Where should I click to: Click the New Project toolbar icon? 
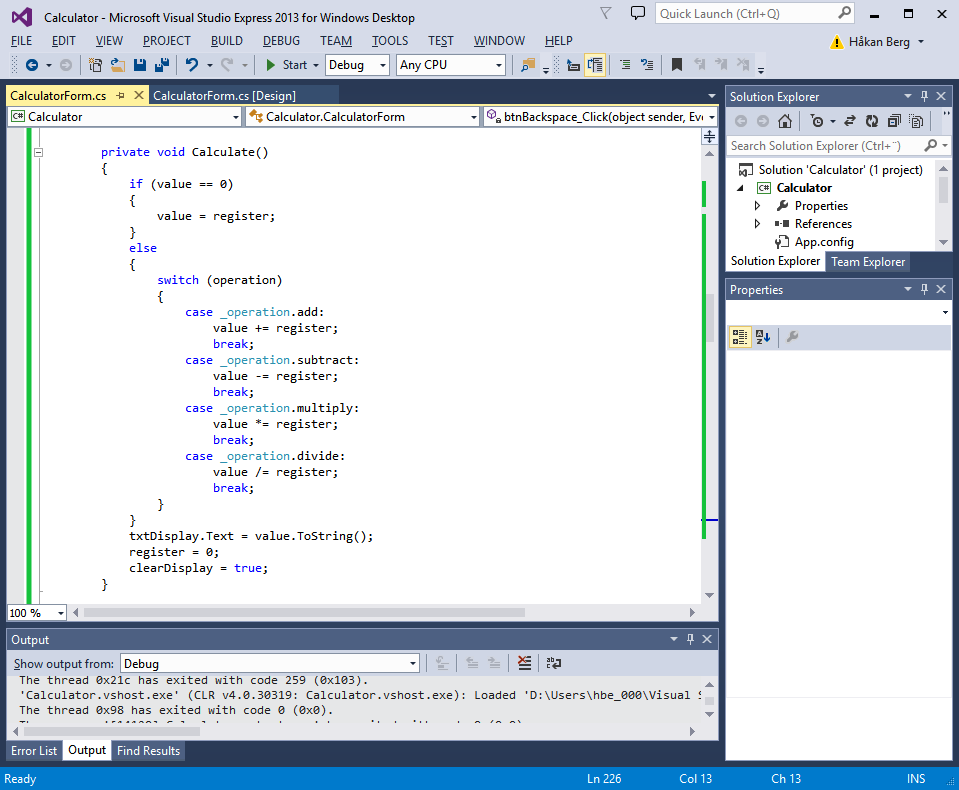click(x=95, y=65)
